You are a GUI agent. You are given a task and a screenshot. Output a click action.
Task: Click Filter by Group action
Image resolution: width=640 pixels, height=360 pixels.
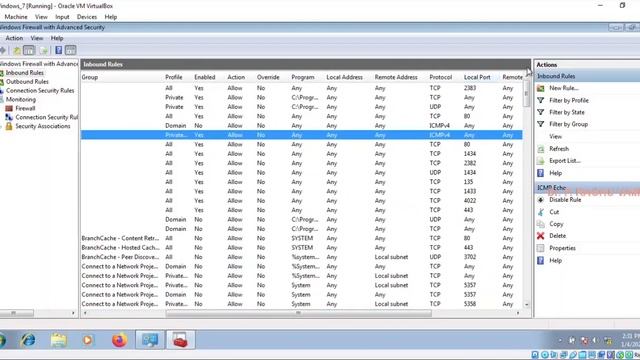(568, 124)
